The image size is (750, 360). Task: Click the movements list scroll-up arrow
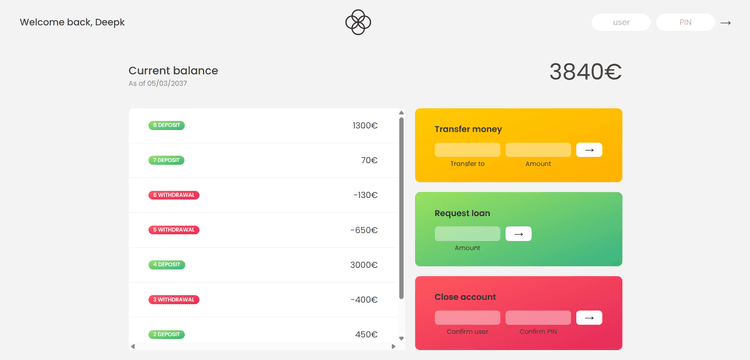tap(401, 113)
